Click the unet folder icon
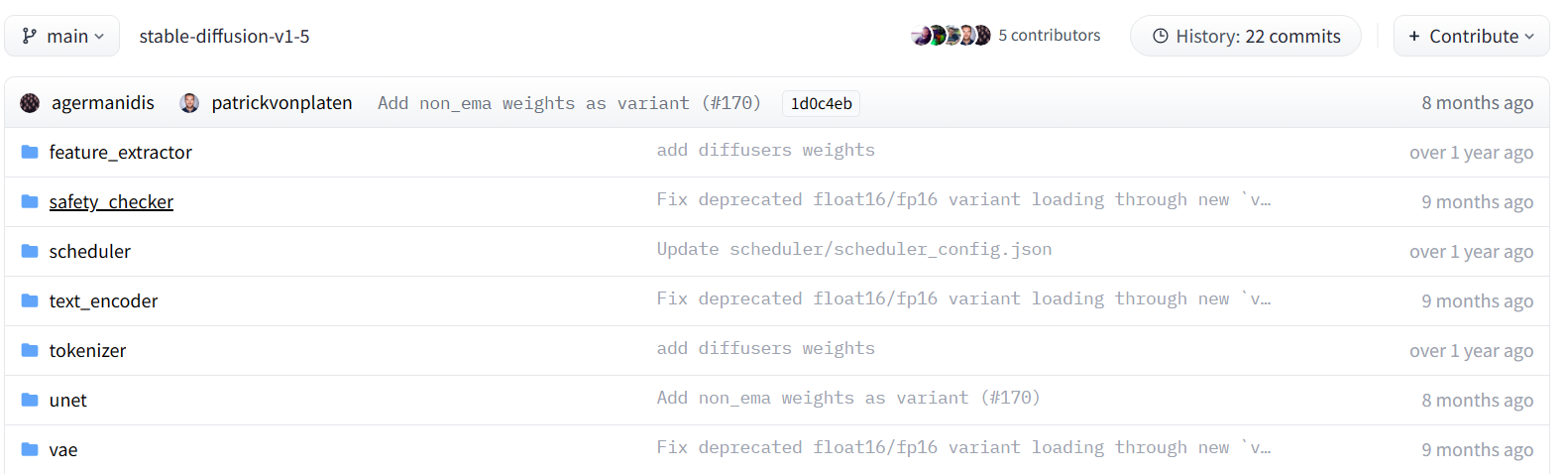This screenshot has height=474, width=1568. click(x=30, y=400)
